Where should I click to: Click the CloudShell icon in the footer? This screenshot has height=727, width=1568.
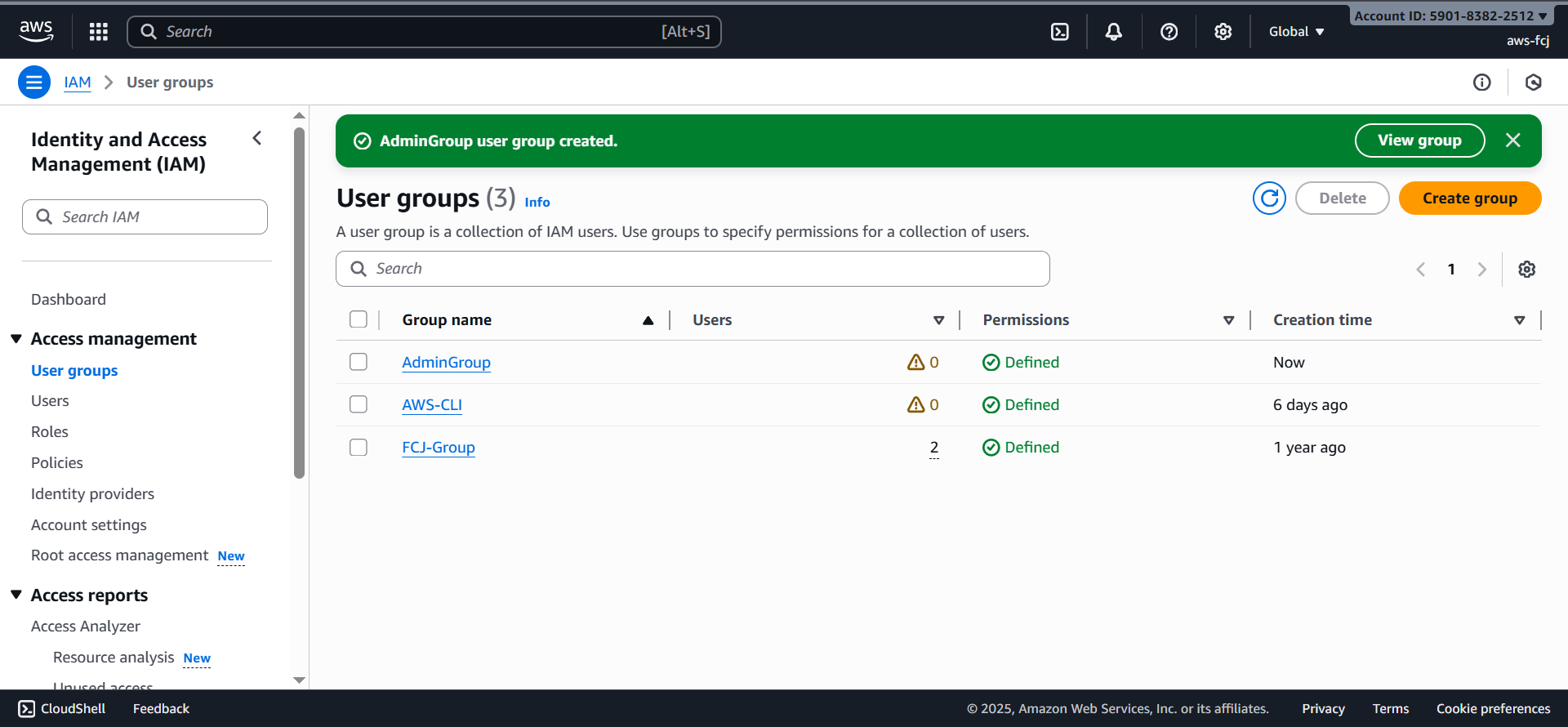pos(26,708)
